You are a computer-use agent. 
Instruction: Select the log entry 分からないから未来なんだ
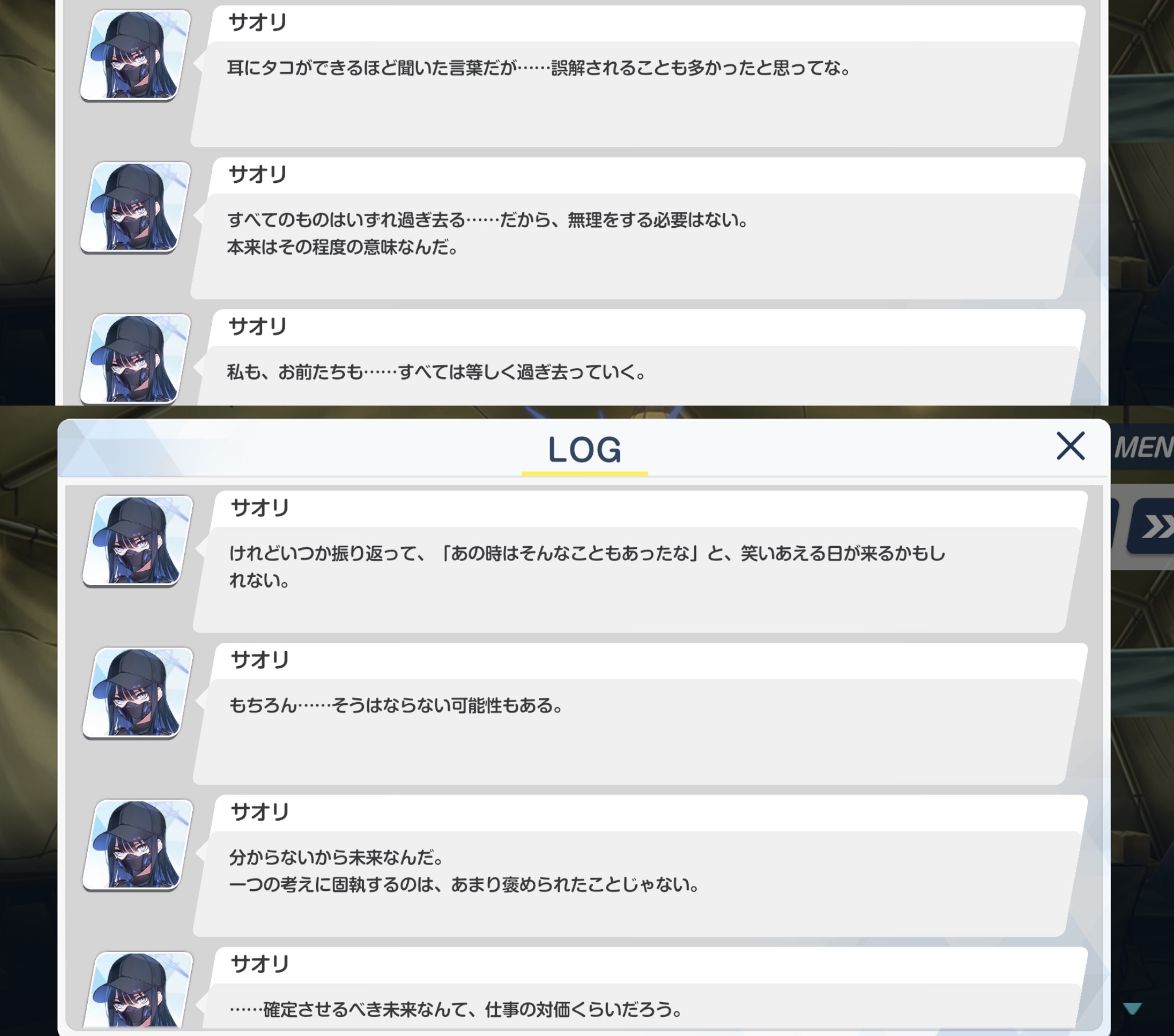(x=640, y=866)
